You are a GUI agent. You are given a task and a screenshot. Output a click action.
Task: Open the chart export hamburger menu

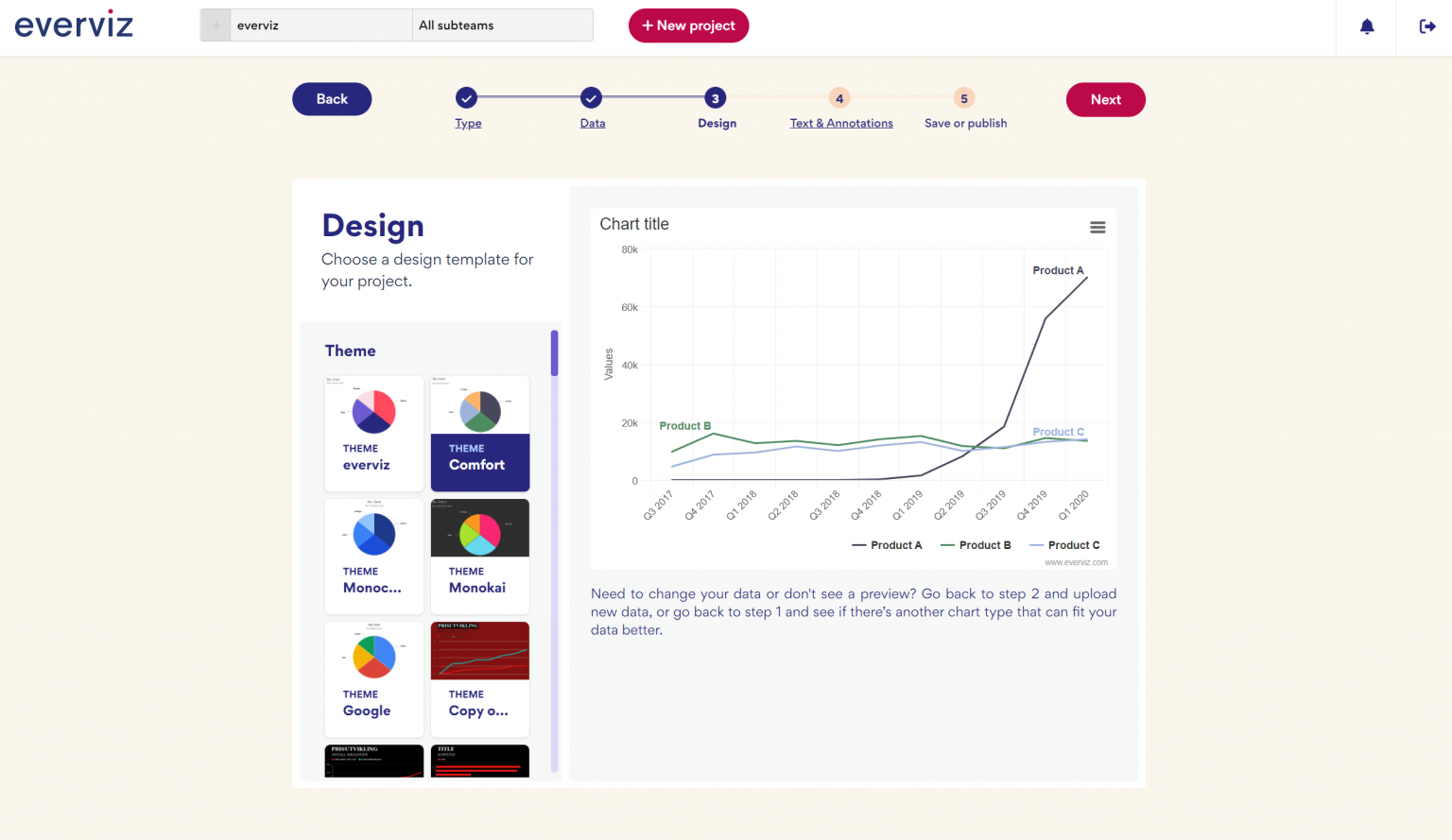tap(1098, 227)
